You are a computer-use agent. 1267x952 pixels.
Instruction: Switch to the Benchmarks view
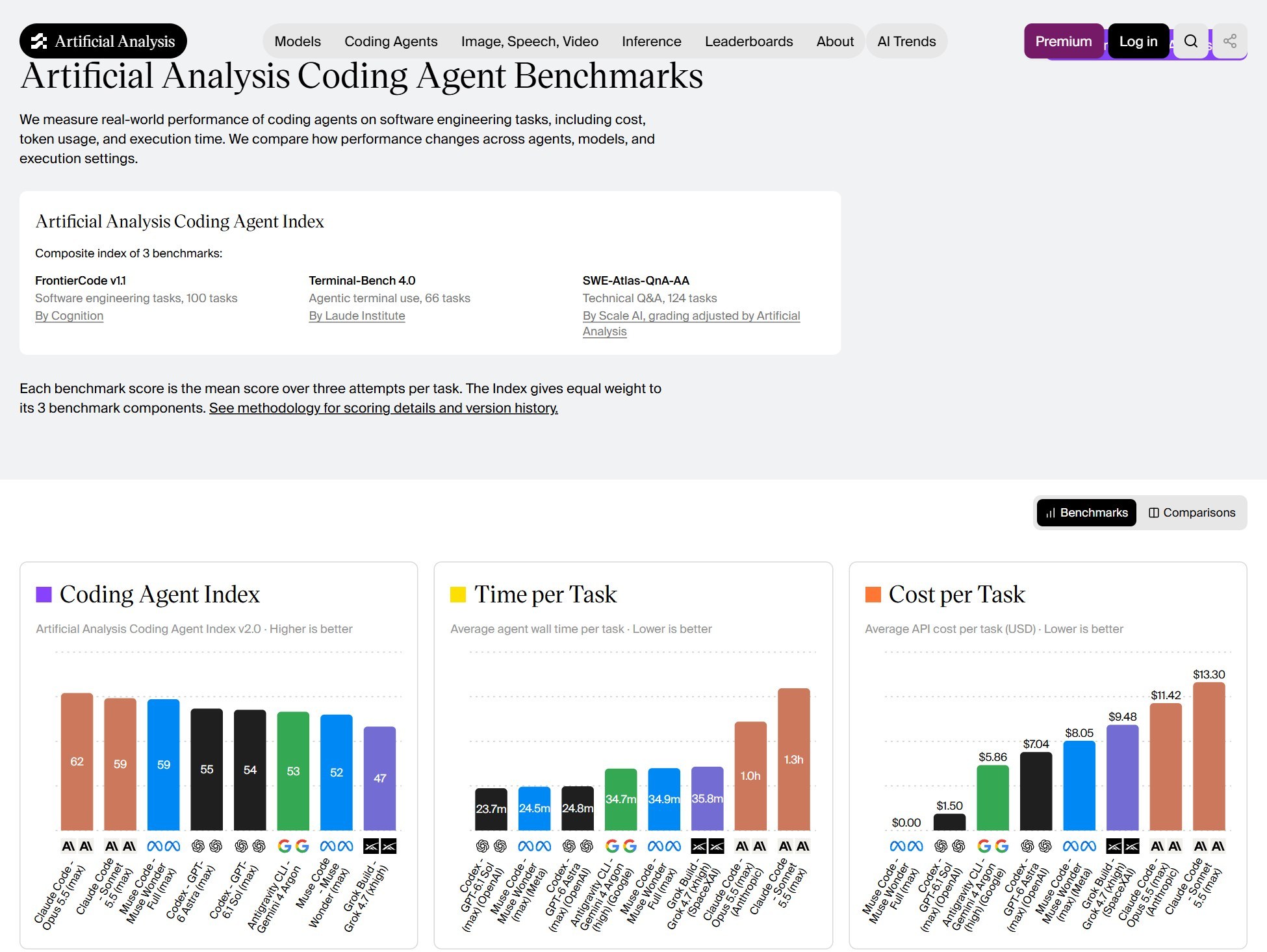click(1086, 513)
